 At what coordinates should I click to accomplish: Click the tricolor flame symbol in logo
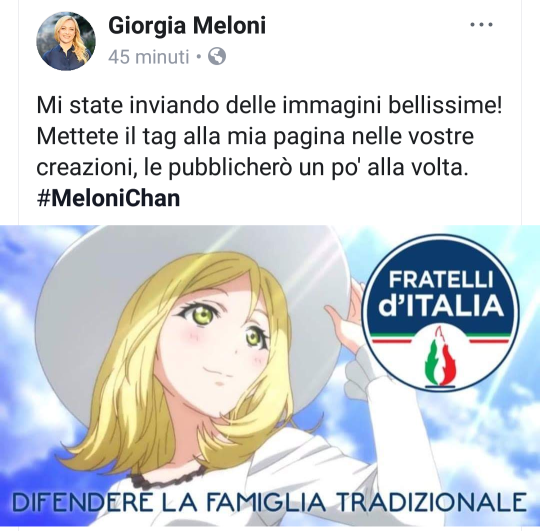(x=440, y=357)
